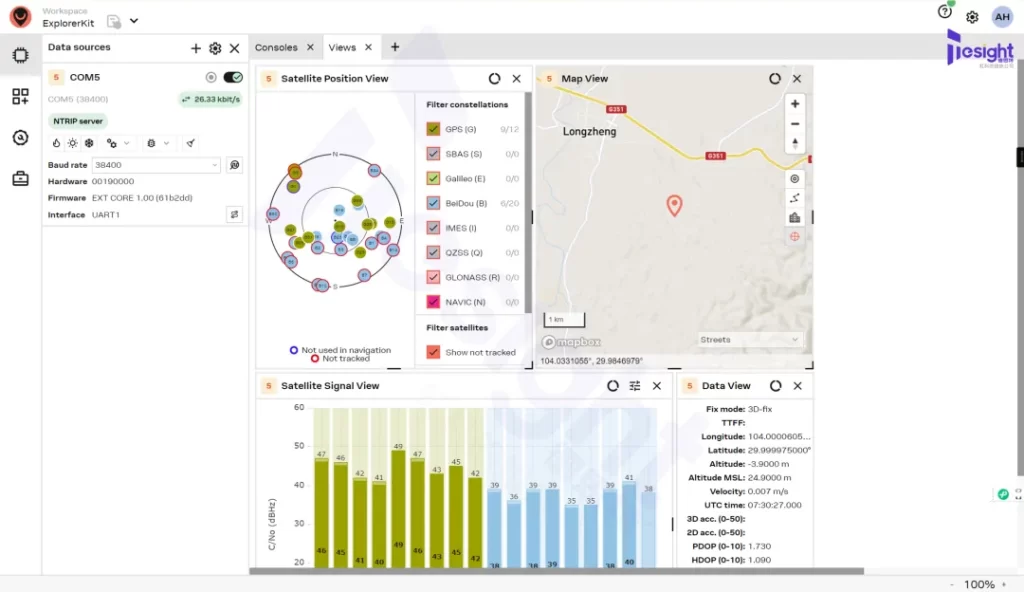1024x592 pixels.
Task: Reset map bearing with compass button
Action: click(x=795, y=143)
